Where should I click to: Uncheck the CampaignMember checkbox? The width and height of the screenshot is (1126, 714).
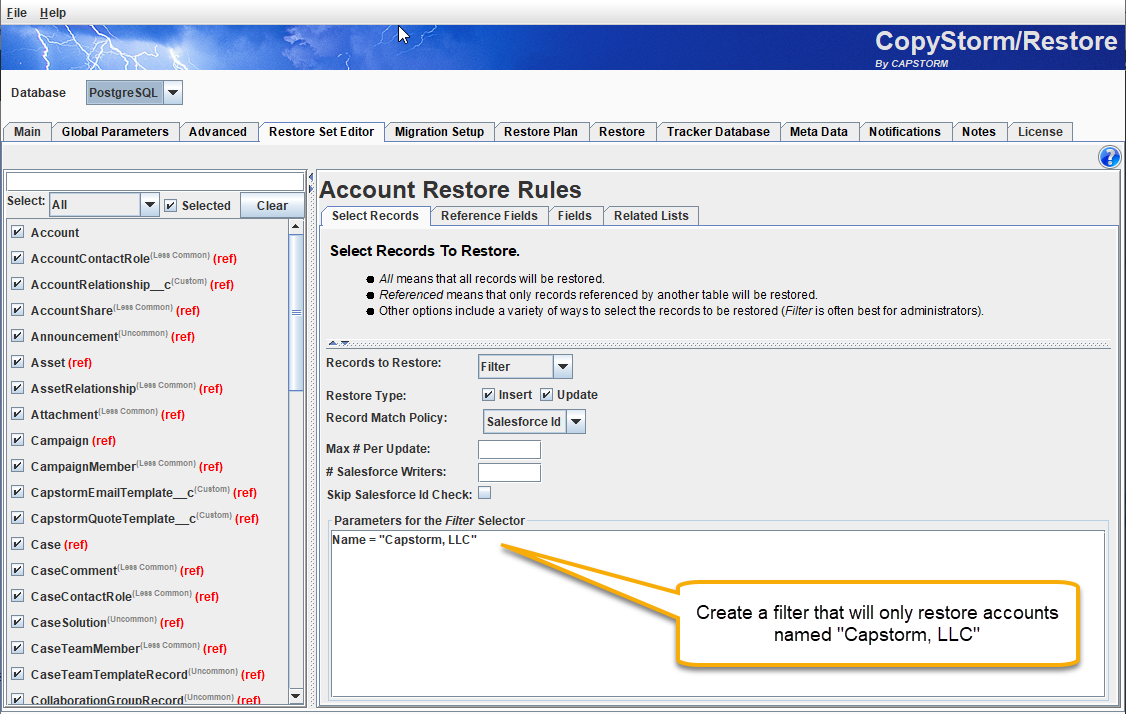18,465
